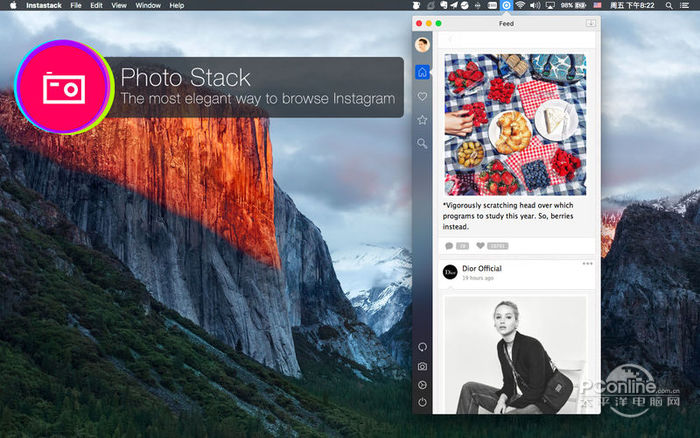Click the paper plane icon in the menu bar

click(x=454, y=5)
